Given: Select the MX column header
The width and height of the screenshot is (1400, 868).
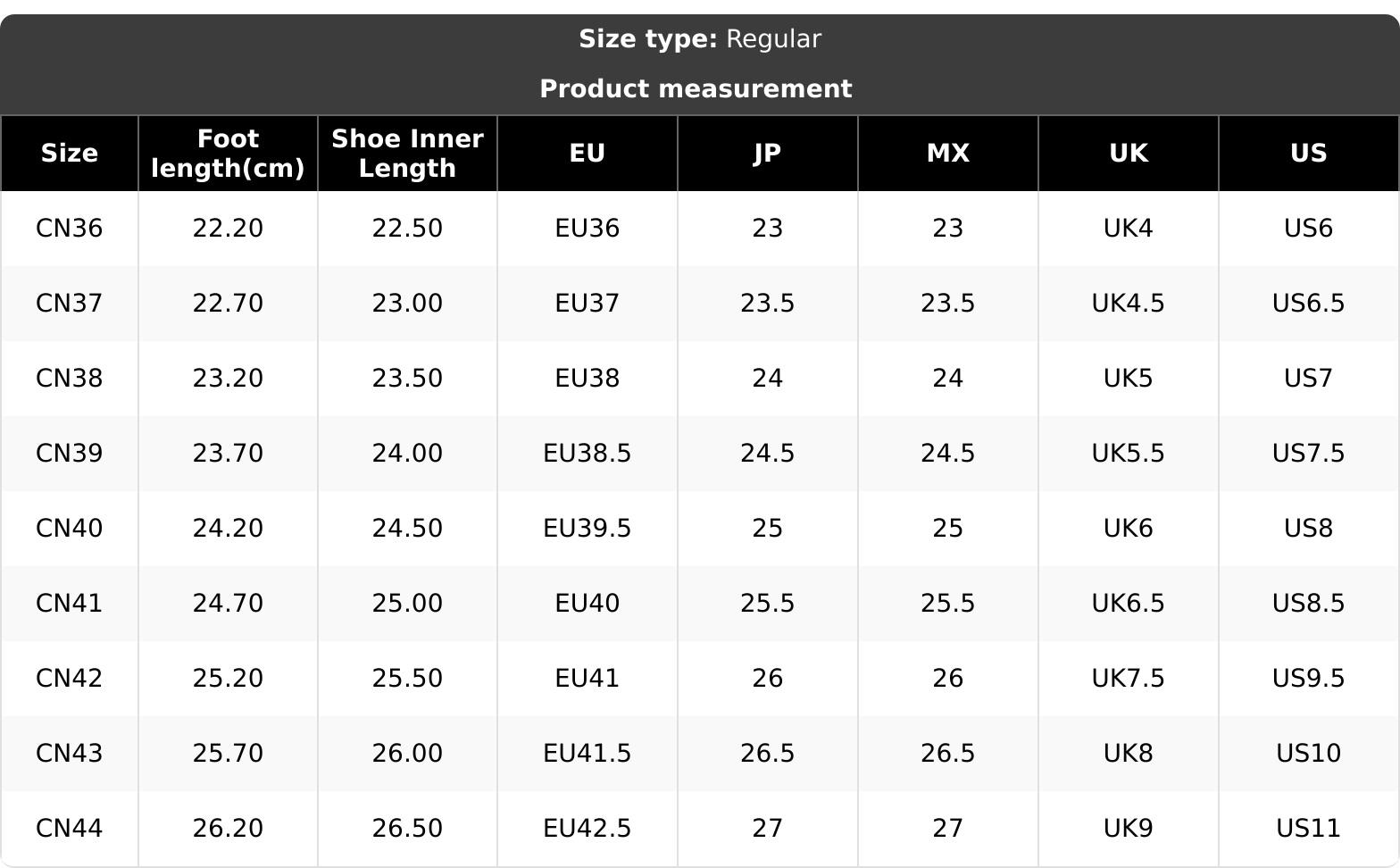Looking at the screenshot, I should [948, 153].
